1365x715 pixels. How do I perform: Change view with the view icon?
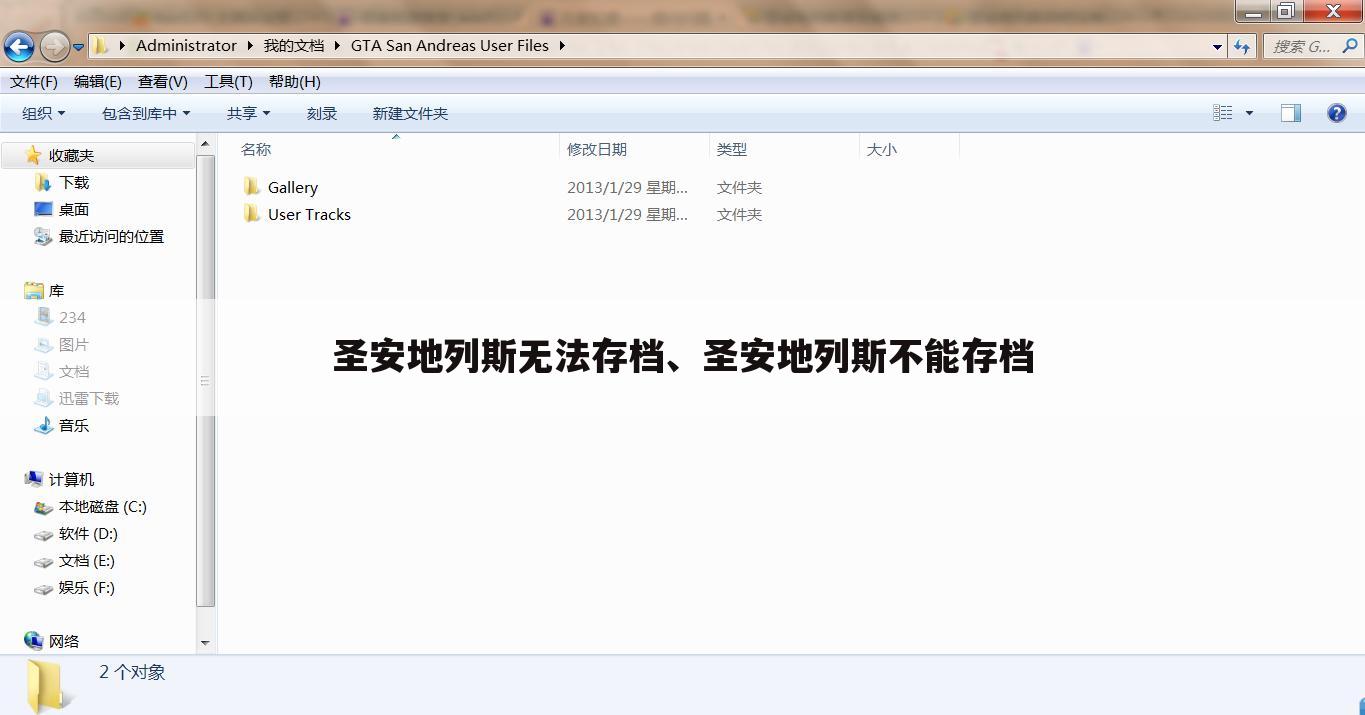[x=1223, y=113]
